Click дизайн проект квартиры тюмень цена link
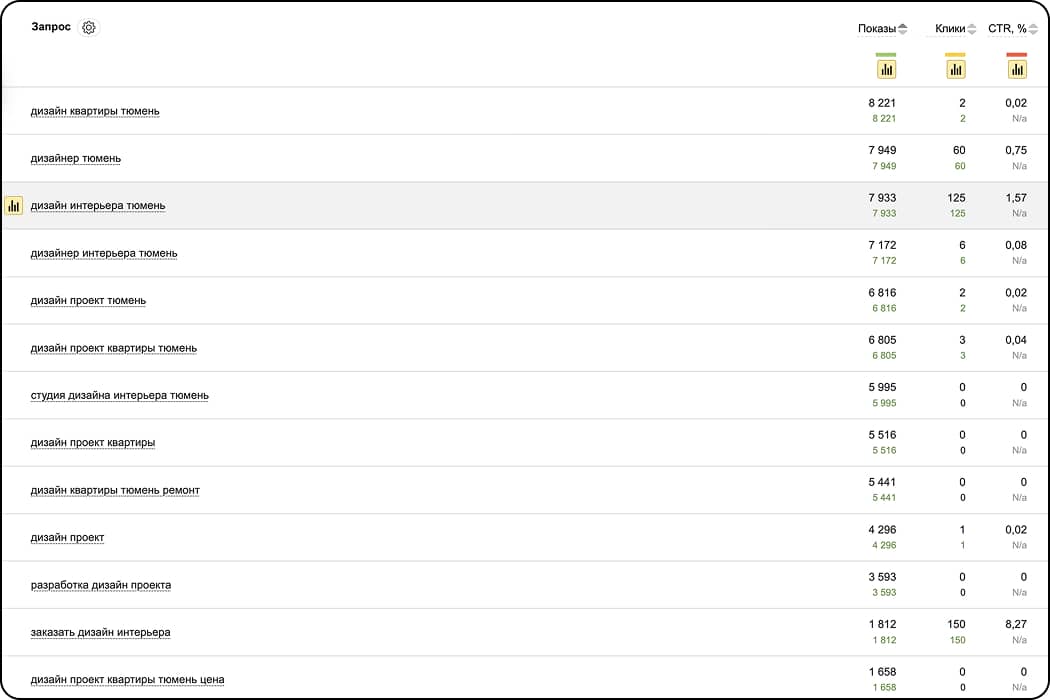 pyautogui.click(x=127, y=680)
